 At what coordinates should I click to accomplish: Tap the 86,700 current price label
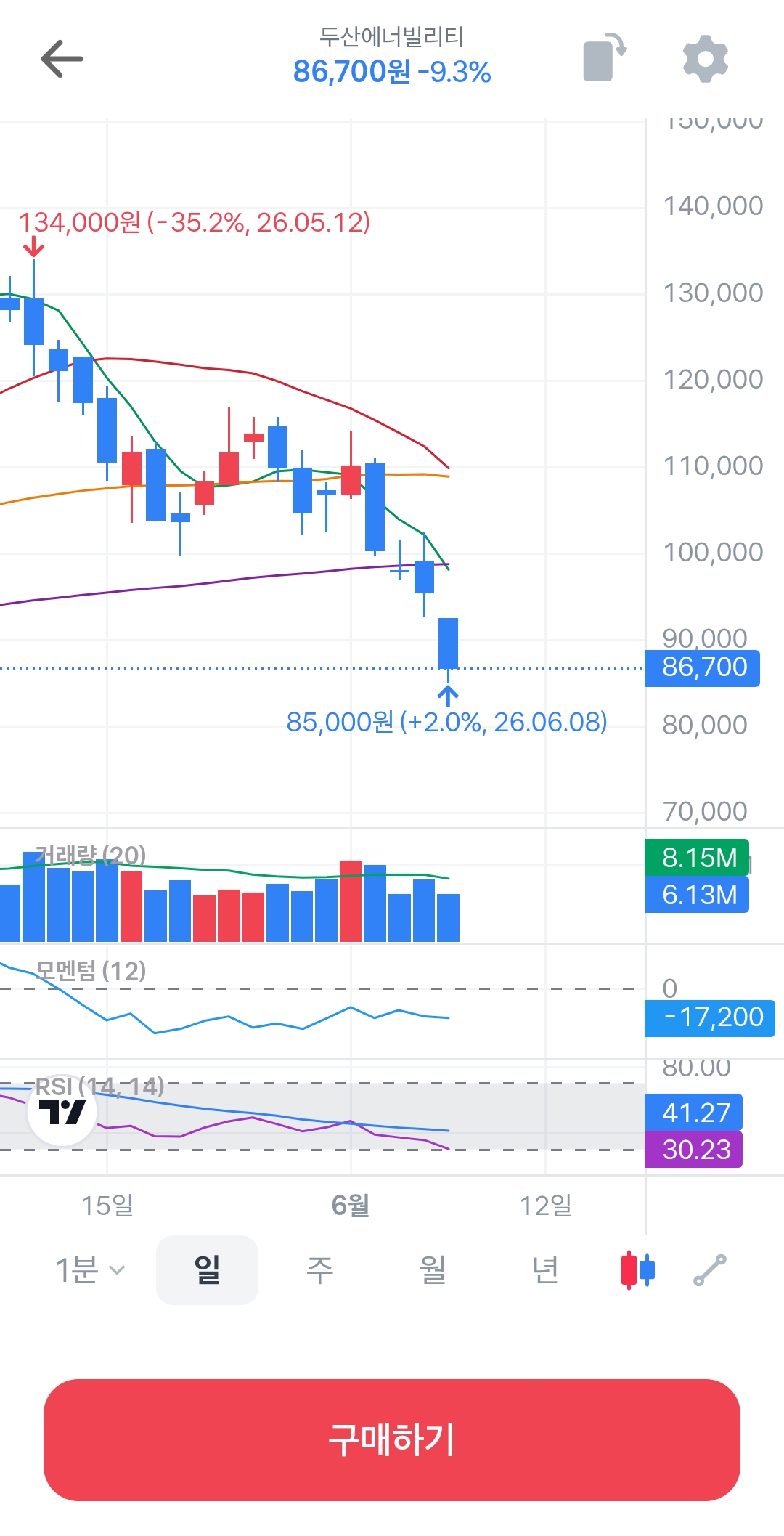click(703, 667)
